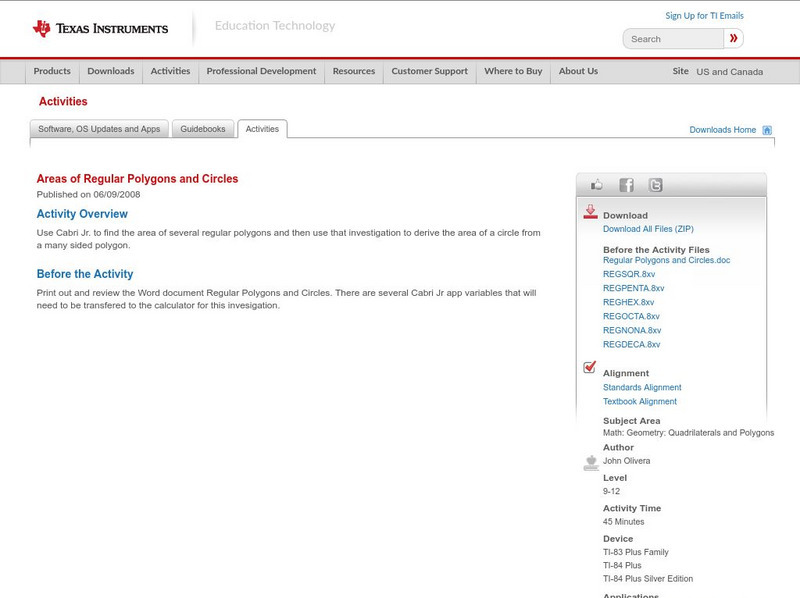Switch to the Guidebooks tab
This screenshot has height=598, width=800.
[x=203, y=129]
